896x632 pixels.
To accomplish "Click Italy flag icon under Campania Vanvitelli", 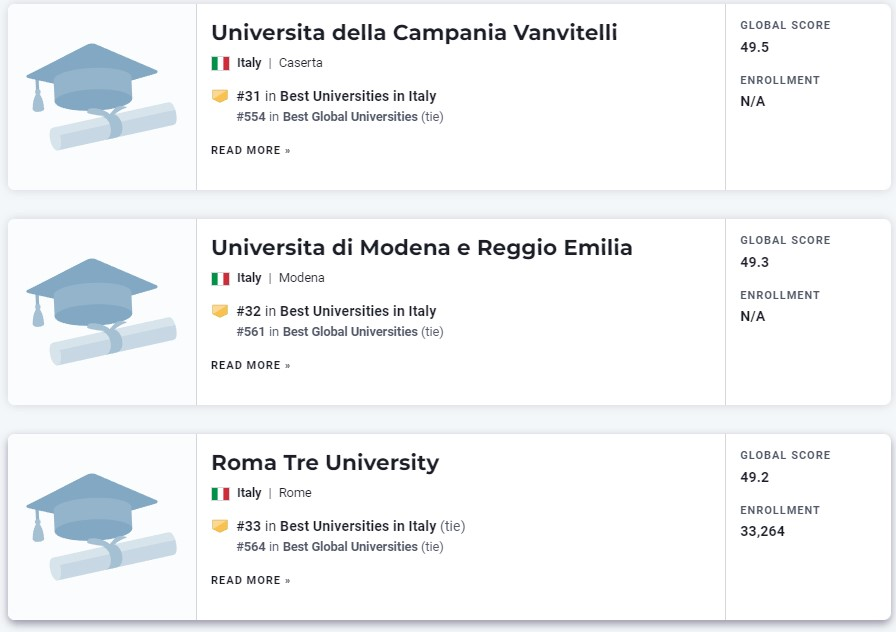I will tap(220, 63).
